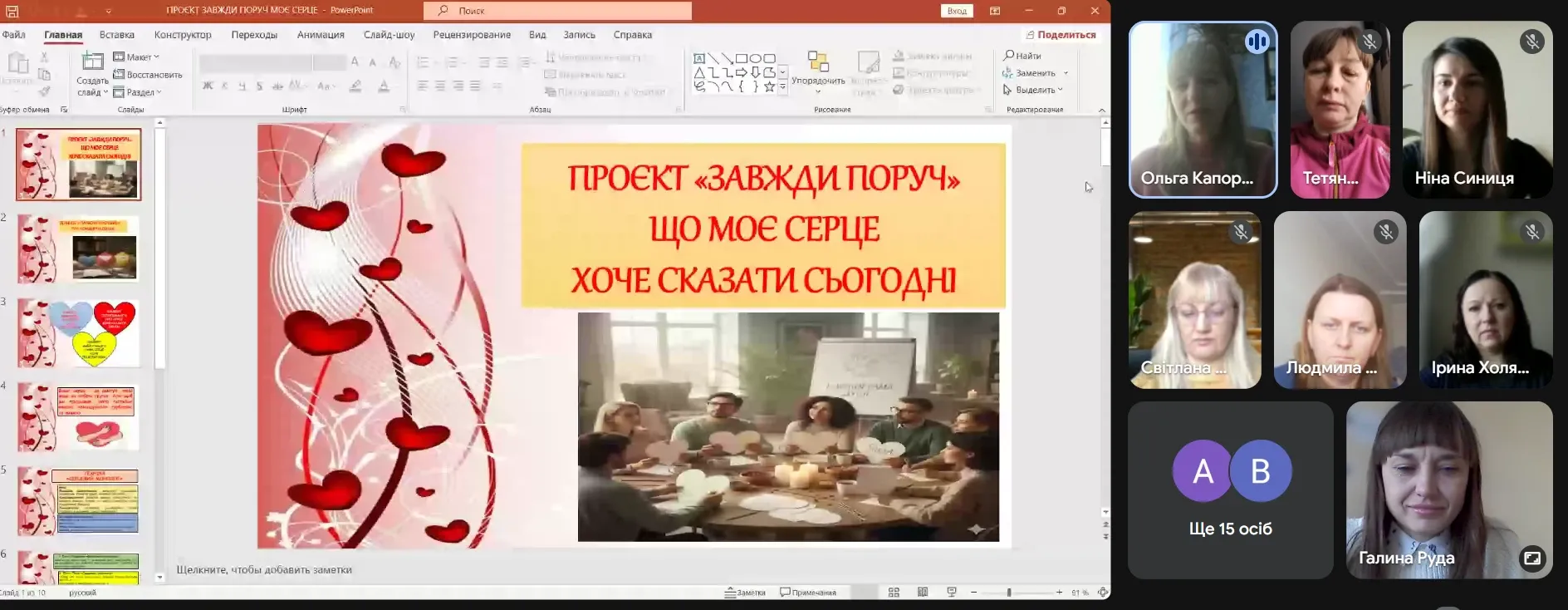Open the Раздел section dropdown
Screen dimensions: 1568x610
coord(139,92)
